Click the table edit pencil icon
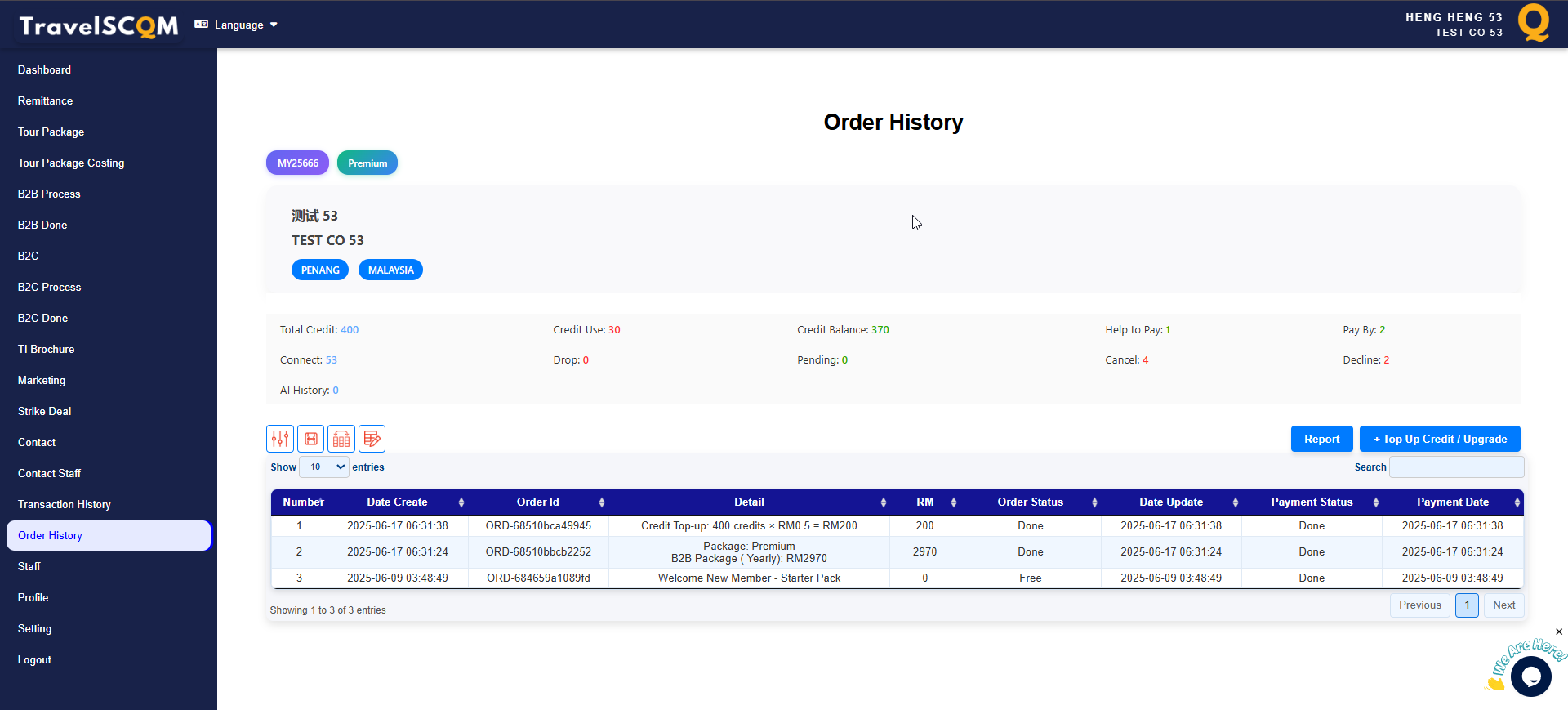1568x710 pixels. (x=372, y=439)
